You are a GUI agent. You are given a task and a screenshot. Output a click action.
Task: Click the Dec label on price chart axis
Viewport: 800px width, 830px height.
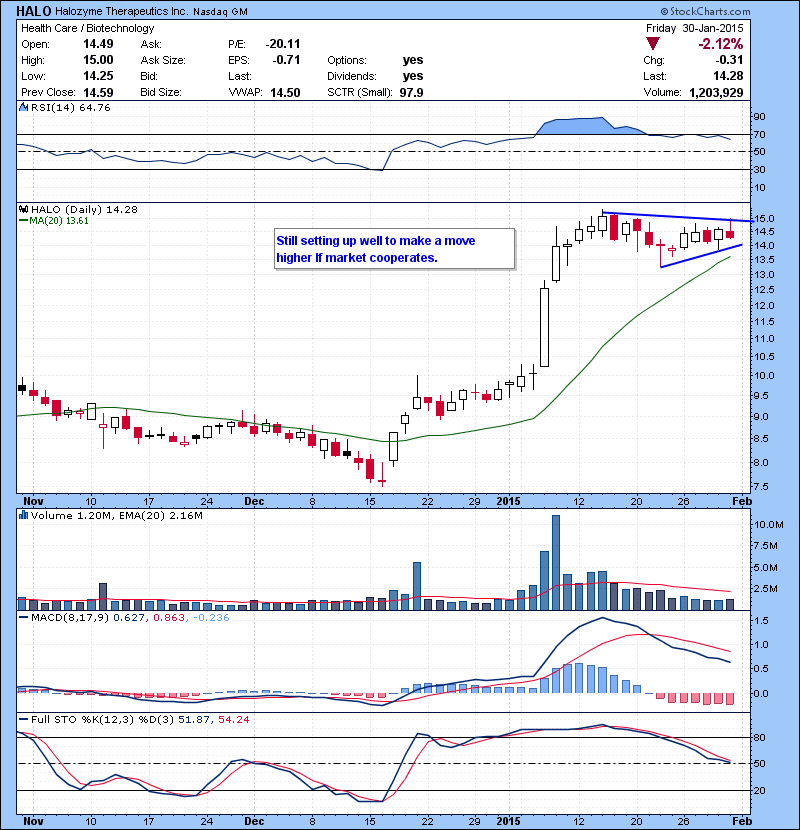coord(254,501)
